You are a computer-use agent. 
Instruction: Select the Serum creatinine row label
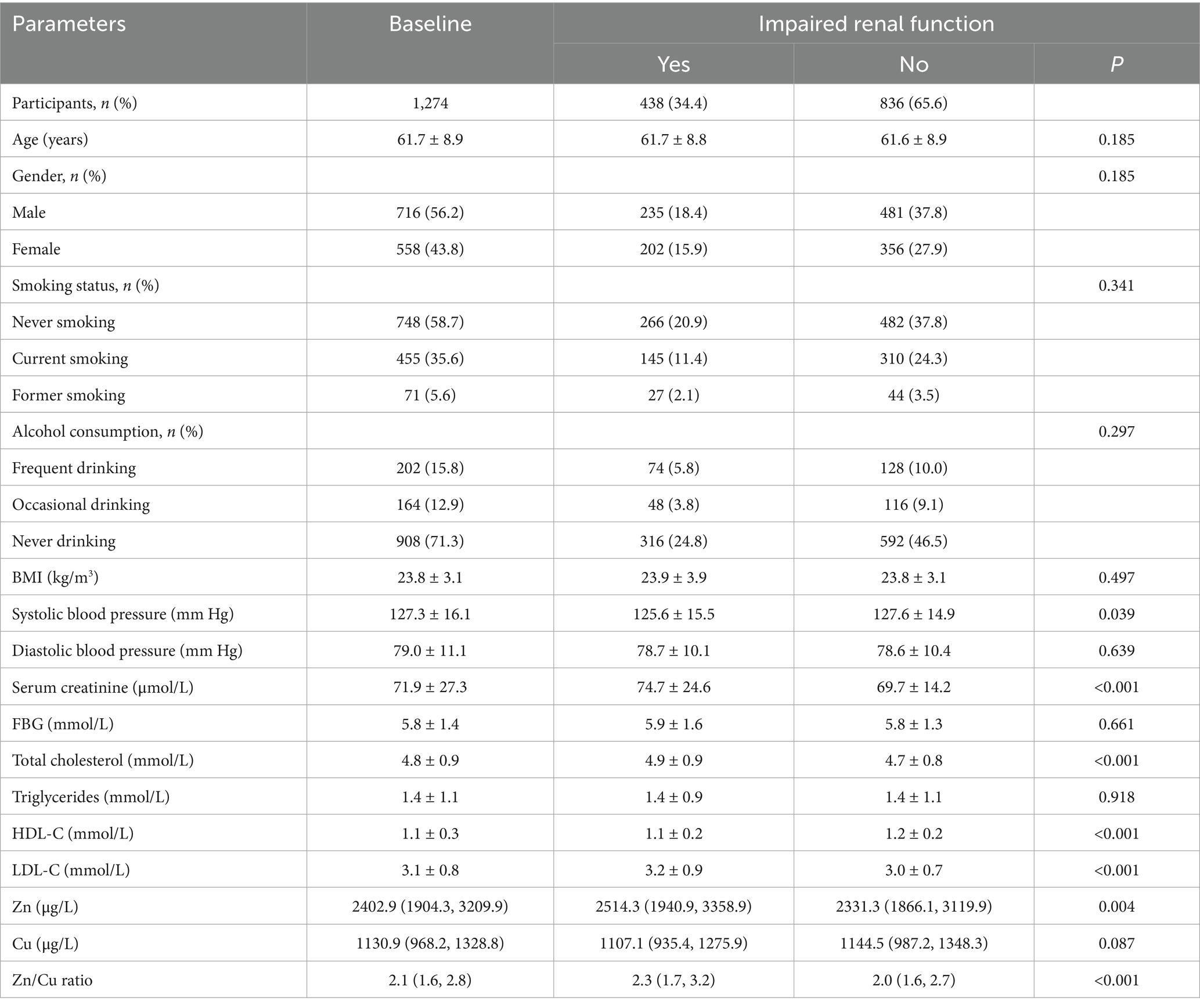click(x=103, y=687)
